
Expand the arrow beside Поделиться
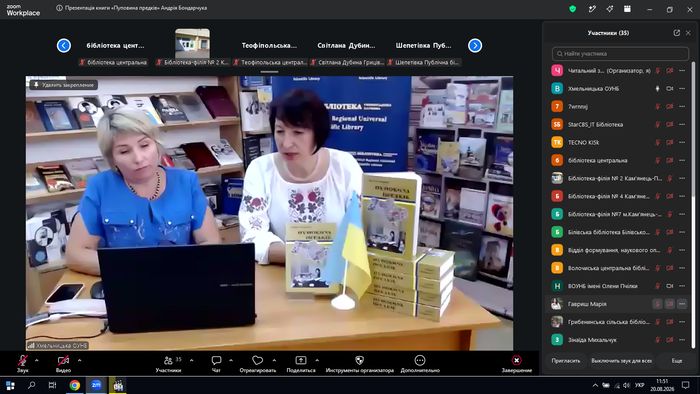pos(317,360)
